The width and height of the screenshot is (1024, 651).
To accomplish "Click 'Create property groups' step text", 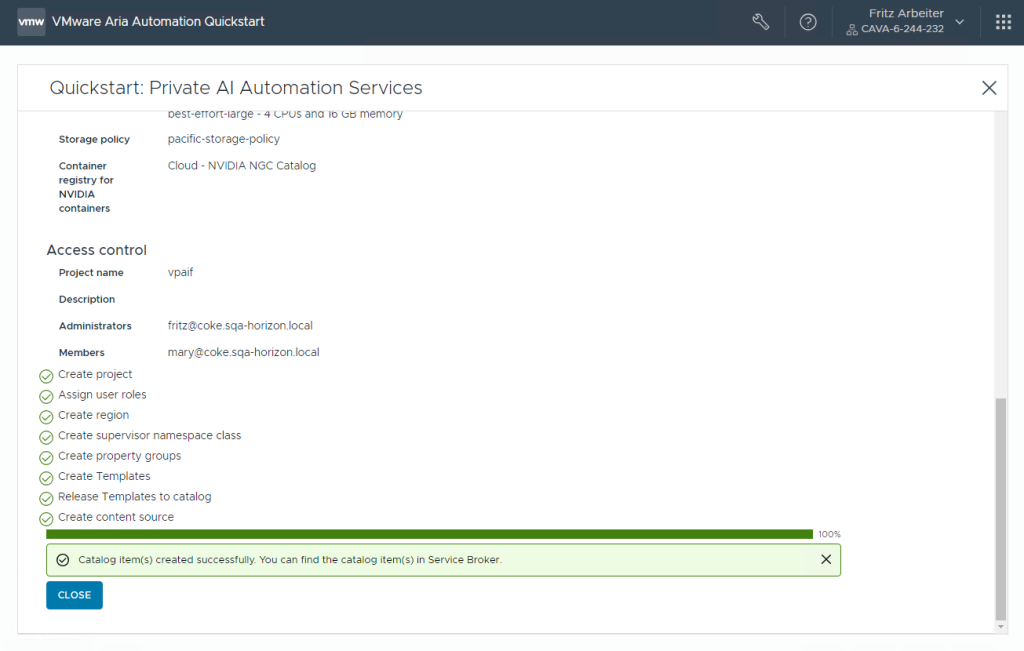I will coord(120,456).
